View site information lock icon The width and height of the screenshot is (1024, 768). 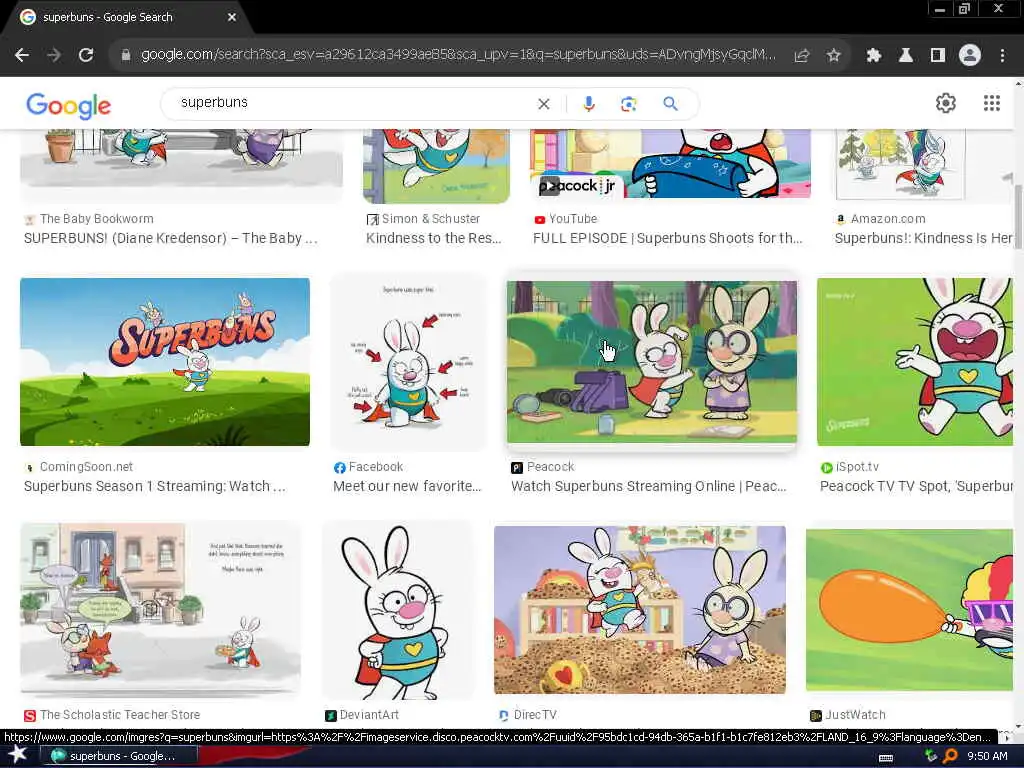click(126, 56)
